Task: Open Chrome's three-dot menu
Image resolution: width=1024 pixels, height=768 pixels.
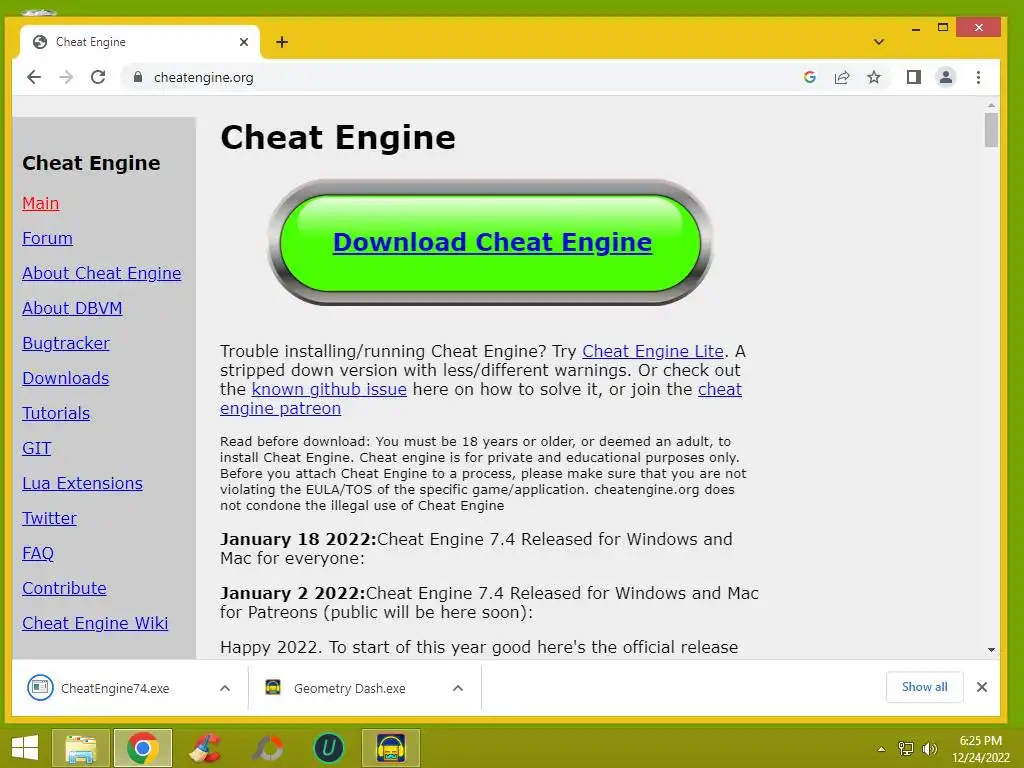Action: click(978, 77)
